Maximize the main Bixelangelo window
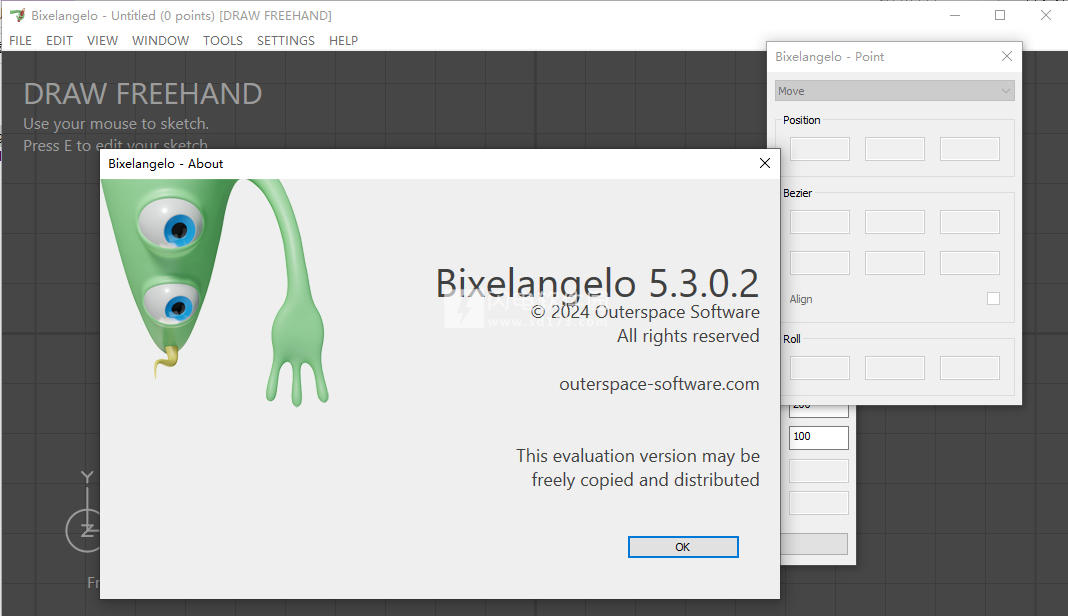This screenshot has width=1068, height=616. point(1000,15)
